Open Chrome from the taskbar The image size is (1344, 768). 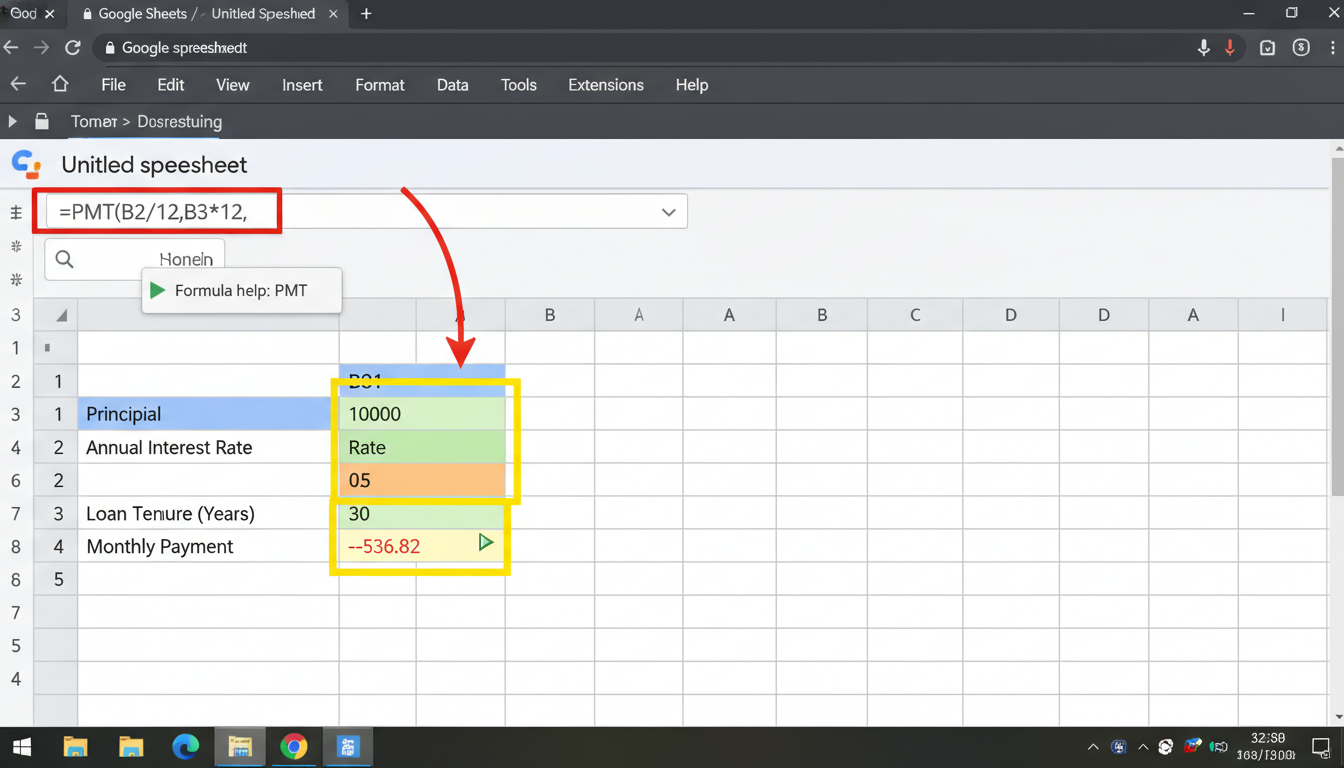pyautogui.click(x=293, y=747)
